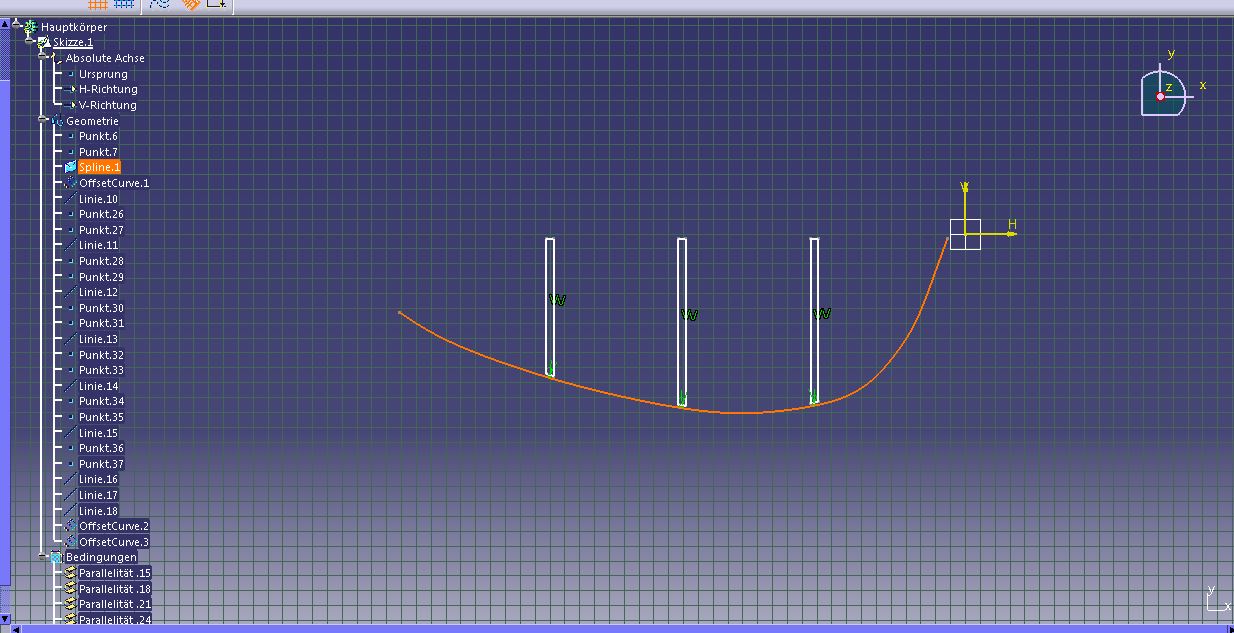This screenshot has height=633, width=1234.
Task: Click the orange grid icon in toolbar
Action: [x=97, y=4]
